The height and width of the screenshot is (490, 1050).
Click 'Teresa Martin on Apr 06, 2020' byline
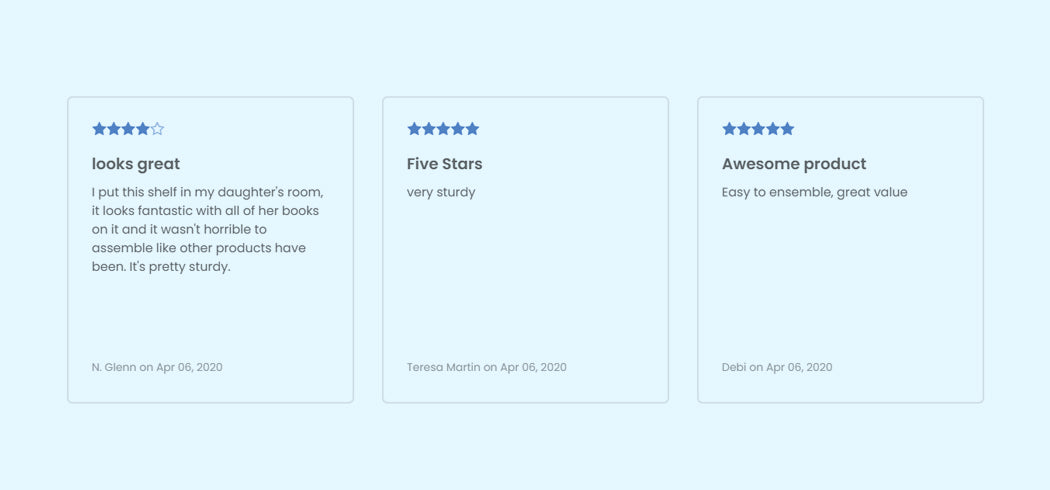(486, 367)
